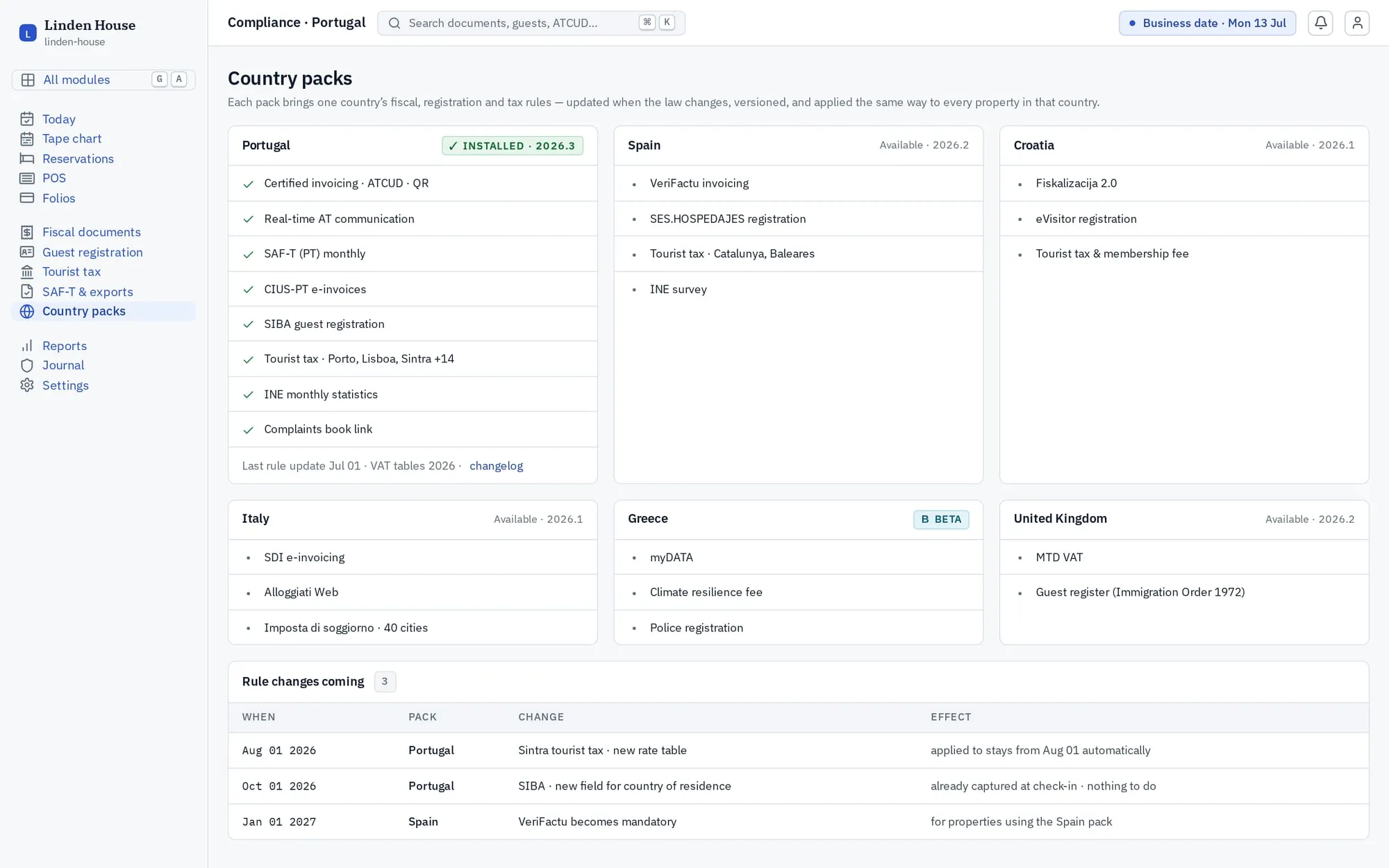Select the Croatia pack title
1389x868 pixels.
pyautogui.click(x=1033, y=145)
